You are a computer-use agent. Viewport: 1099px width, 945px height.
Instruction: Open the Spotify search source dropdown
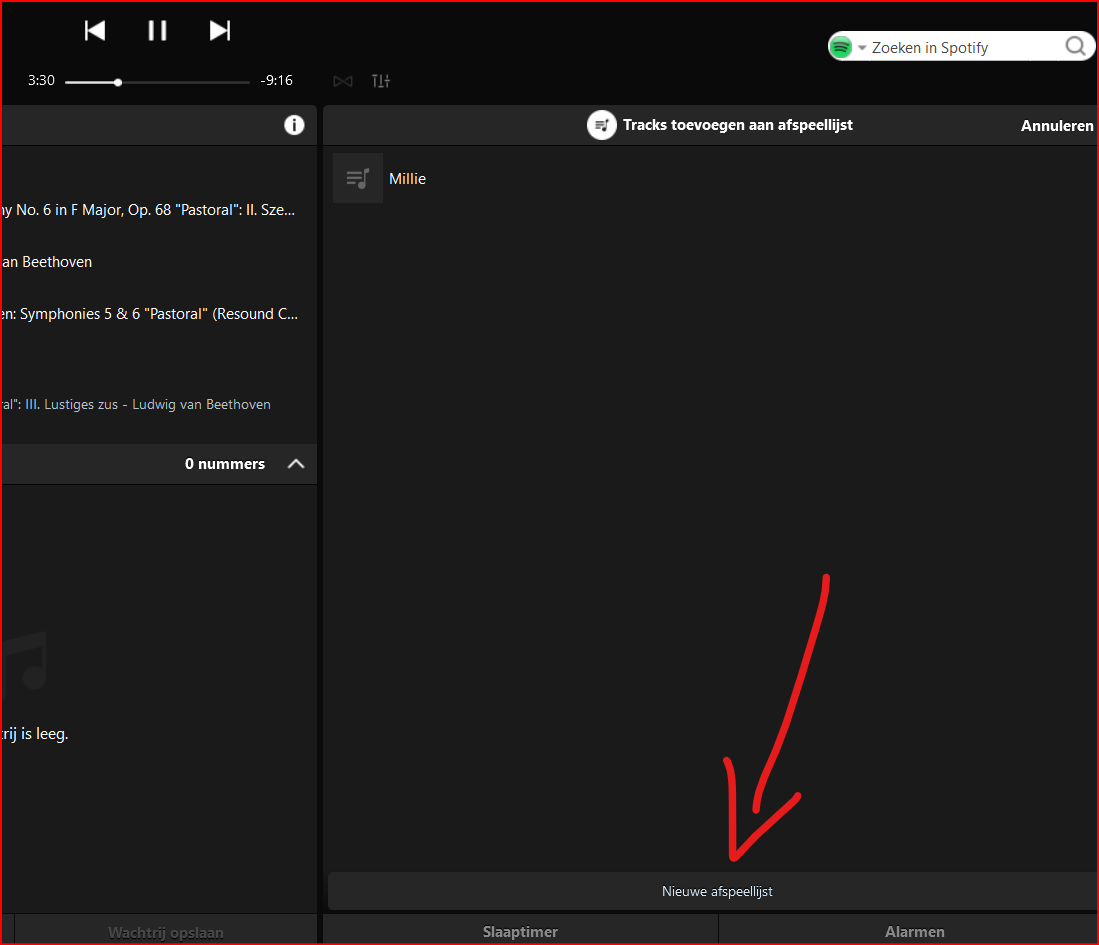pyautogui.click(x=861, y=48)
